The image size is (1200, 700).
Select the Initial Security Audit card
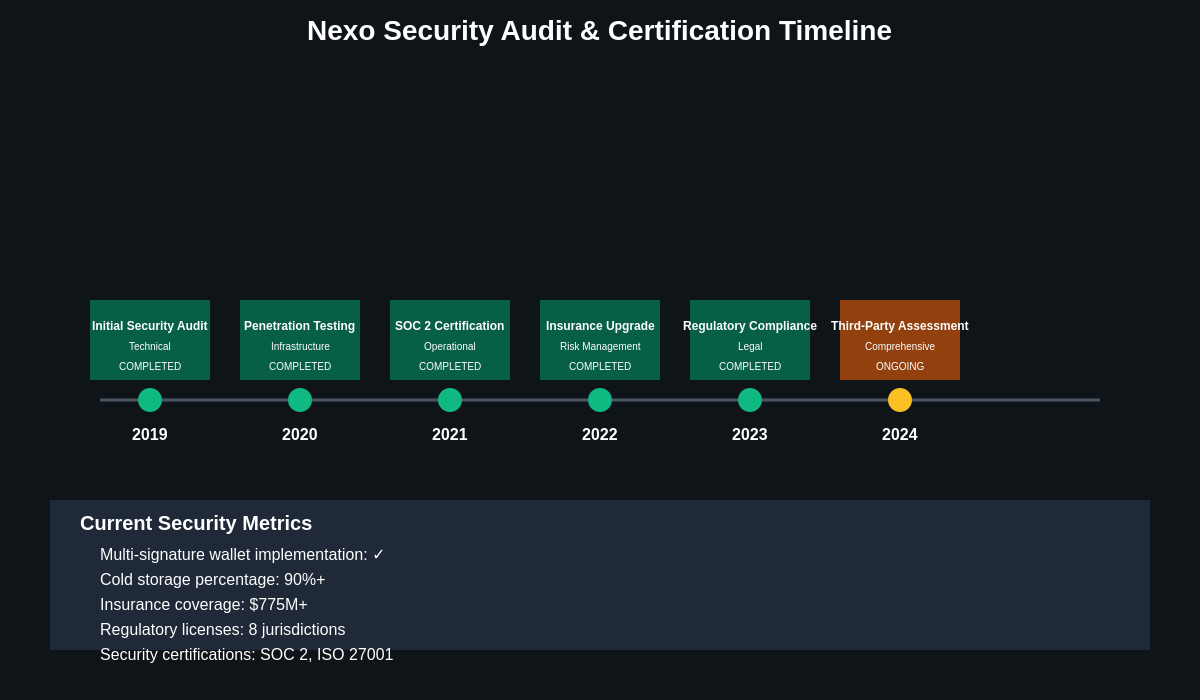tap(150, 340)
